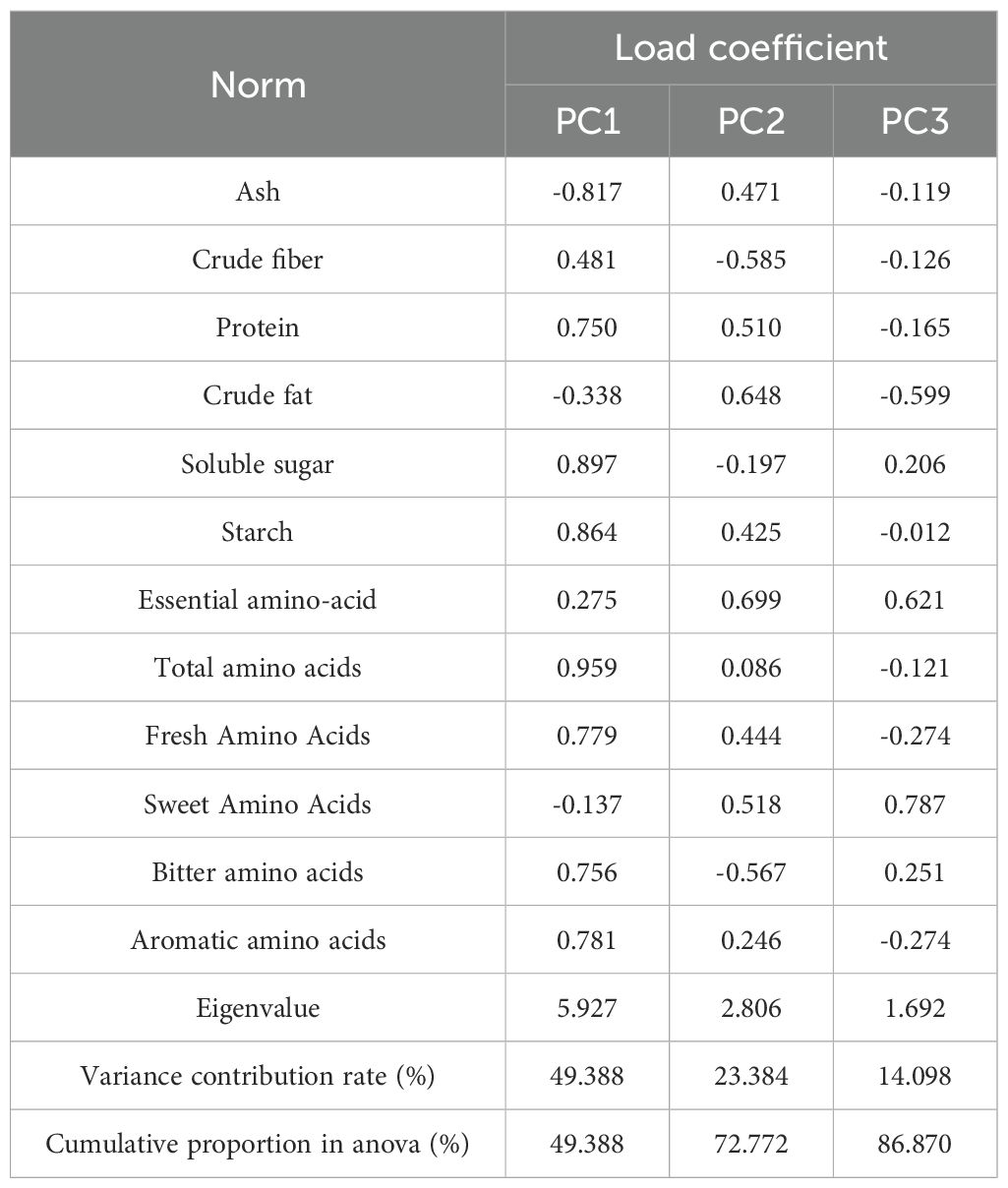Click Crude fat PC2 value 0.648
The image size is (1008, 1188).
pyautogui.click(x=751, y=395)
